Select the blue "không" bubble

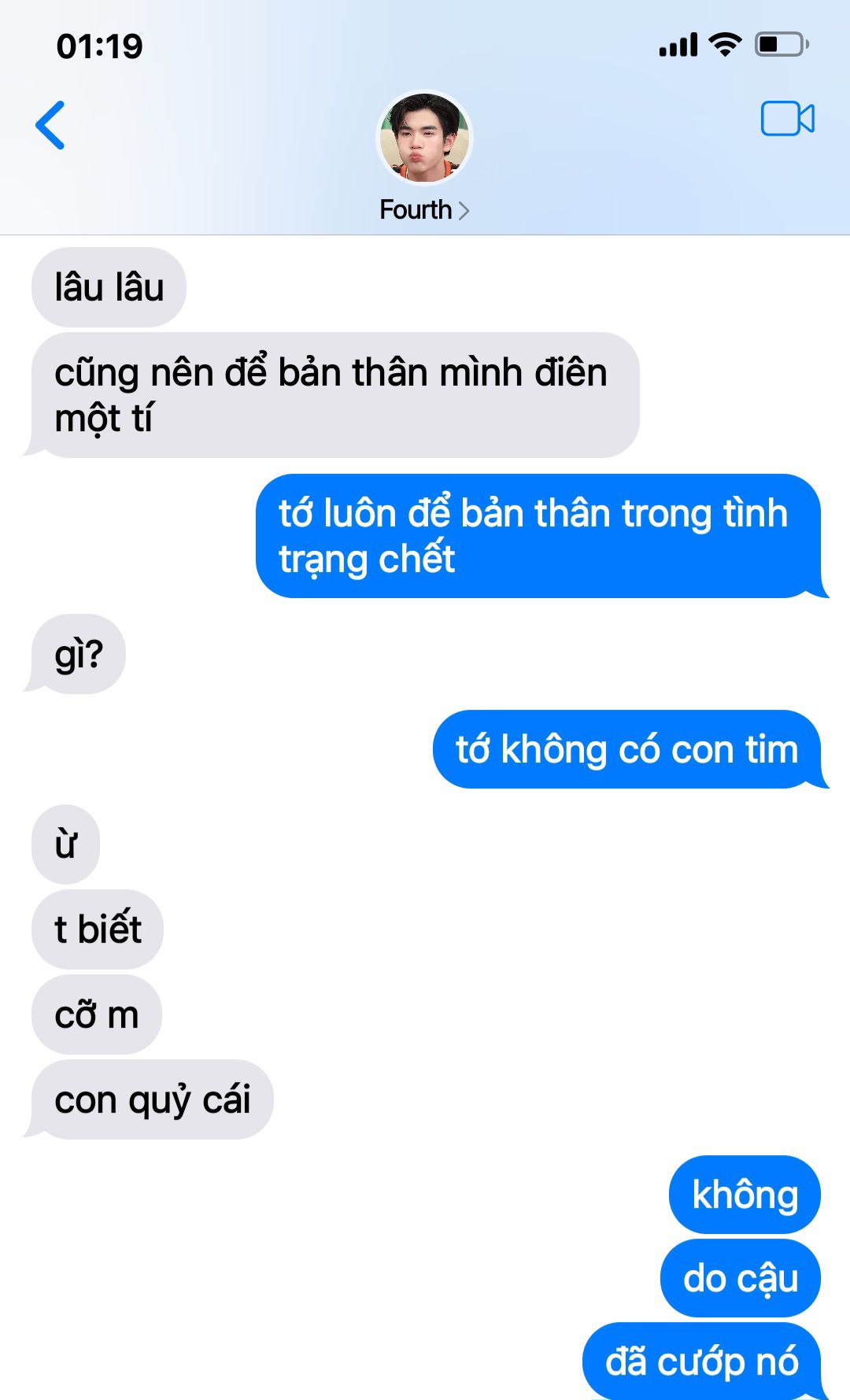coord(745,1195)
